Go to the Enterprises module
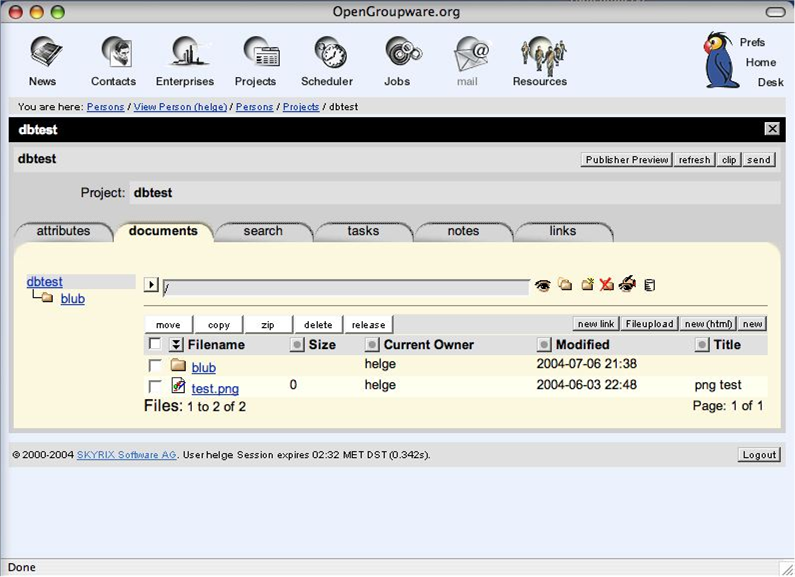 pos(185,53)
